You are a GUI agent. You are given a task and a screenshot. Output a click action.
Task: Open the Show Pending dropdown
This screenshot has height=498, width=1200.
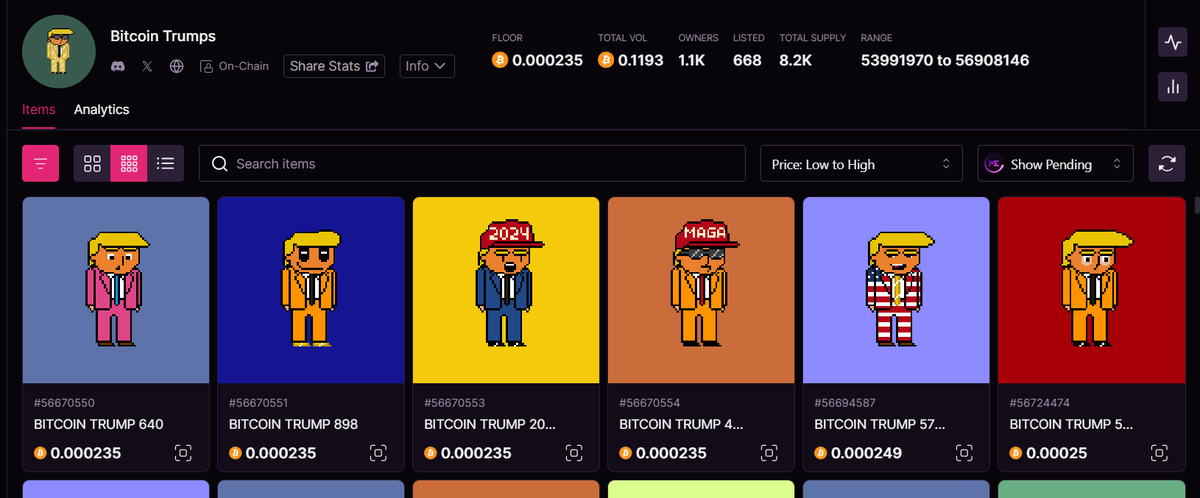tap(1055, 164)
